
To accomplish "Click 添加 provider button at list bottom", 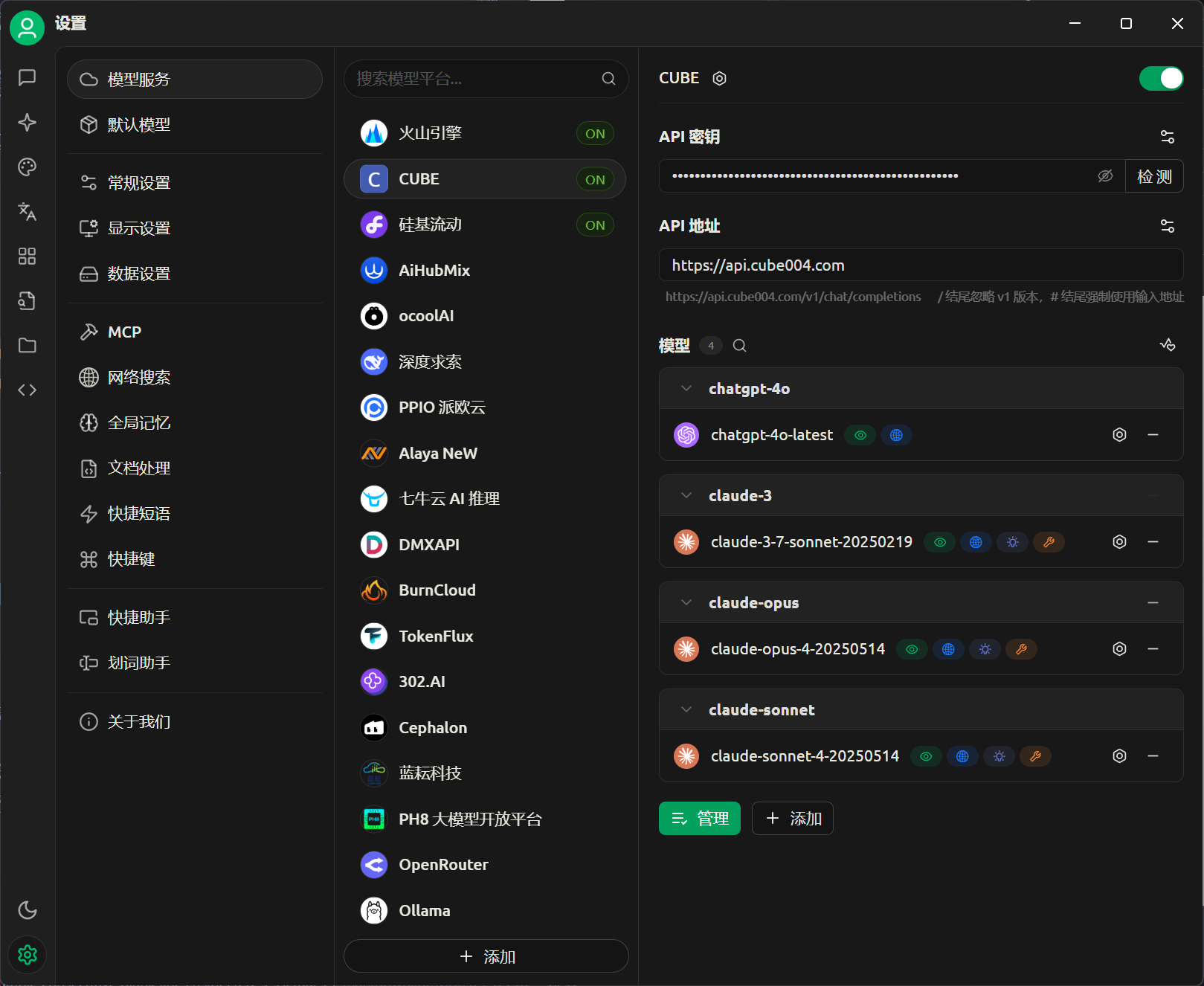I will (x=486, y=956).
